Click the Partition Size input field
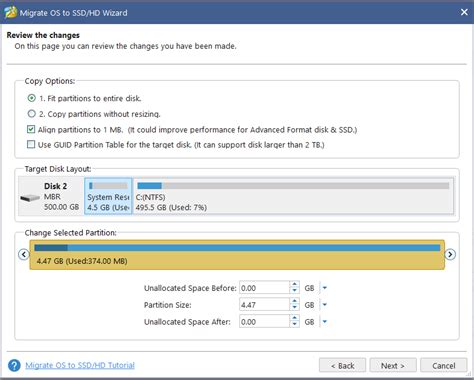The width and height of the screenshot is (474, 380). pos(264,305)
